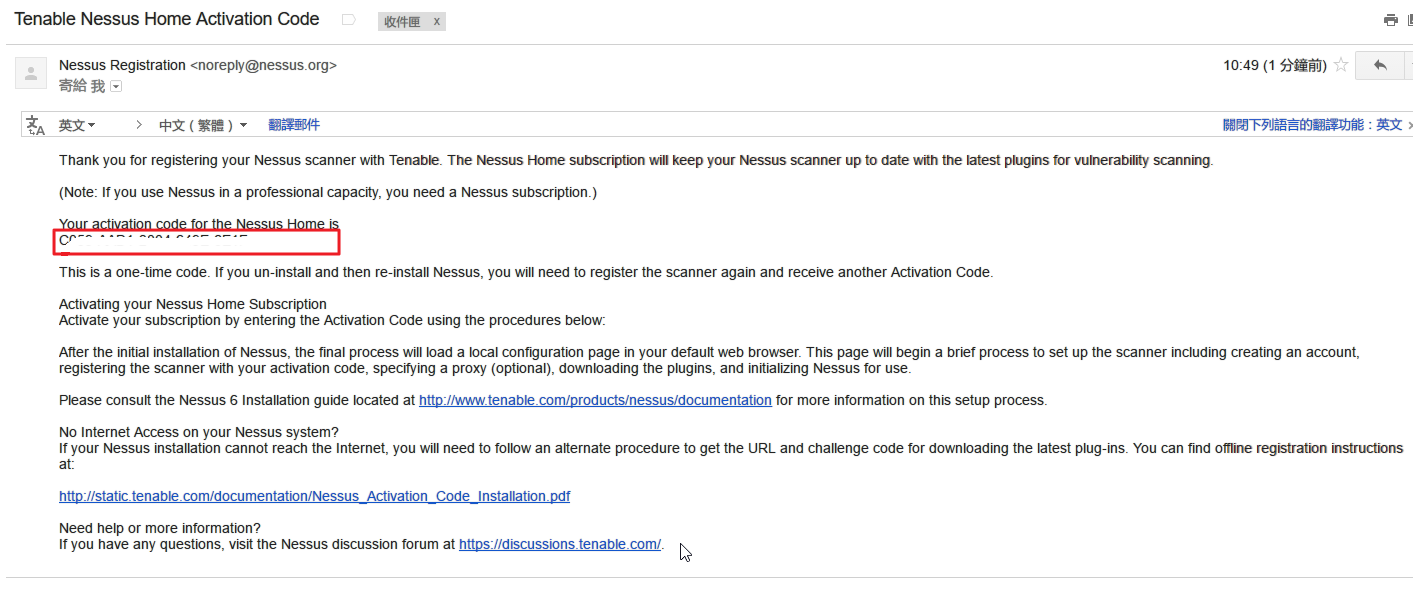Click the sender address "<noreply@nessus.org>"
This screenshot has height=589, width=1413.
(x=264, y=65)
